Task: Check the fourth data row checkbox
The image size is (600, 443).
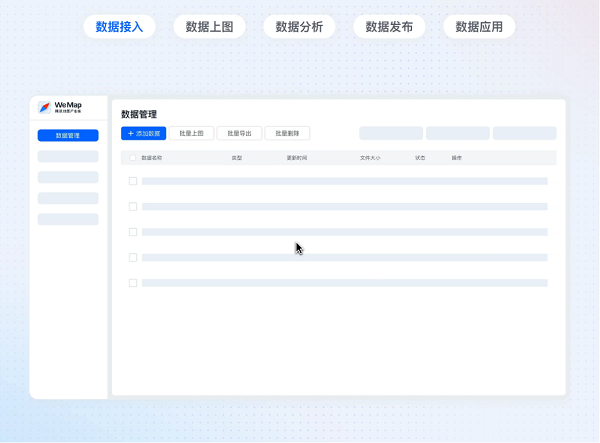Action: tap(133, 257)
